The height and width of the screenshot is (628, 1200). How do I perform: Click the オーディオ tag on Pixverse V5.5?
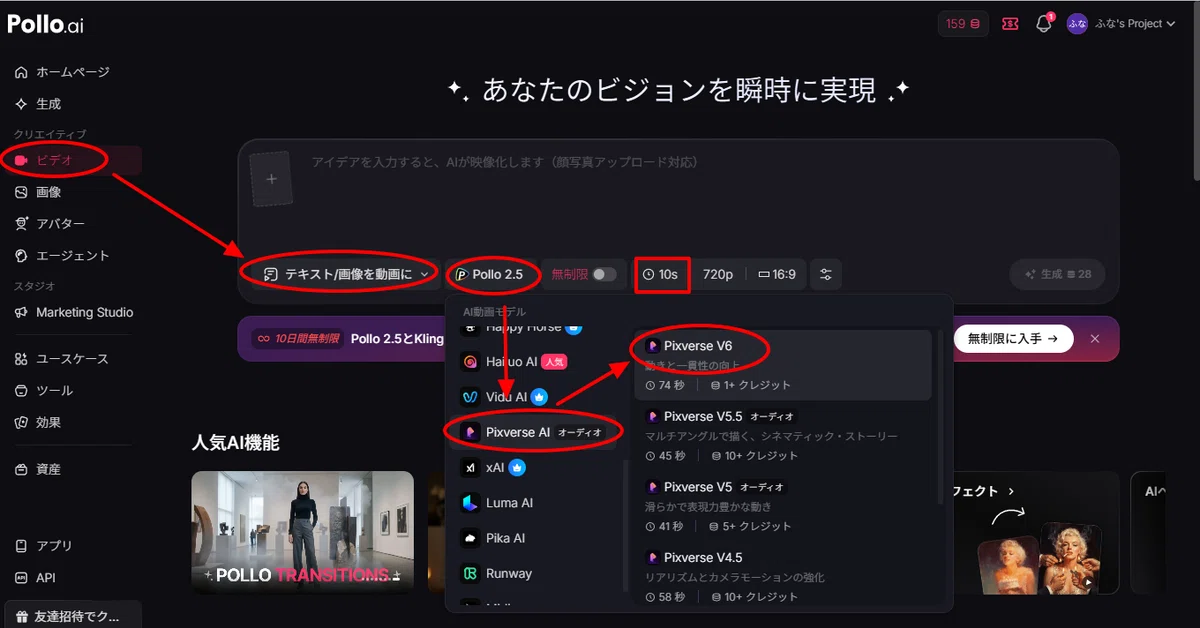tap(772, 416)
